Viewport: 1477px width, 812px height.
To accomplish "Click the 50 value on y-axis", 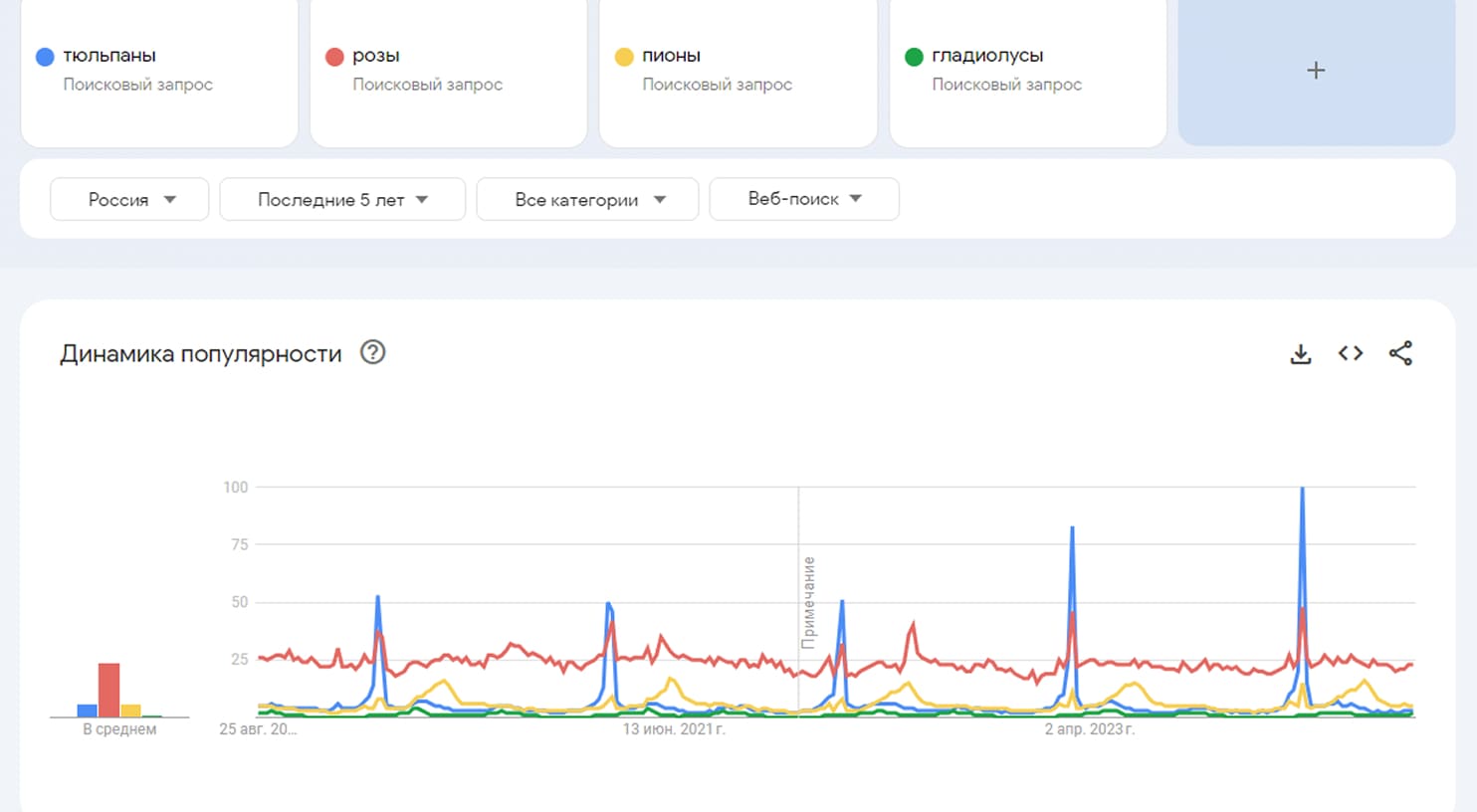I will coord(240,602).
